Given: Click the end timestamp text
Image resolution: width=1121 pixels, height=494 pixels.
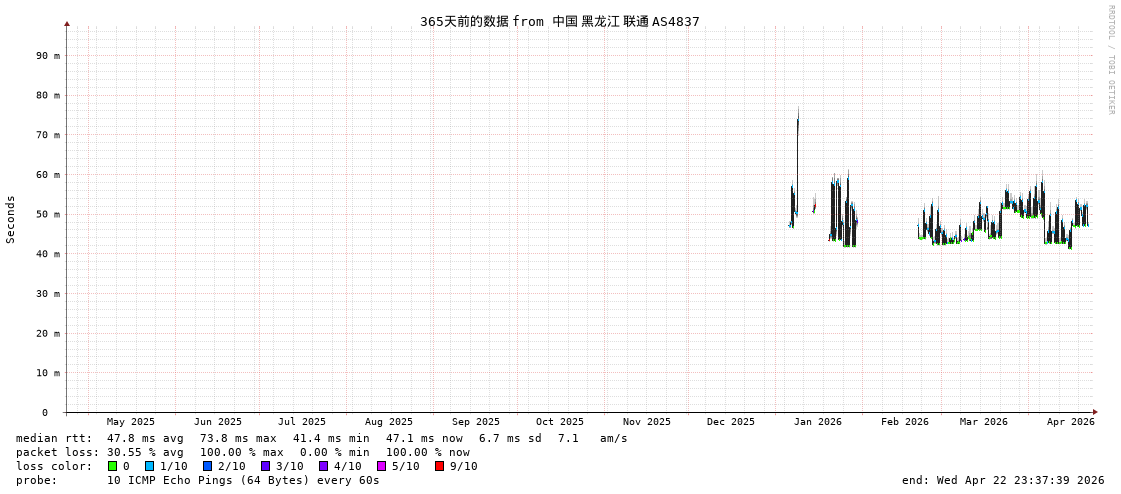Looking at the screenshot, I should (1002, 480).
